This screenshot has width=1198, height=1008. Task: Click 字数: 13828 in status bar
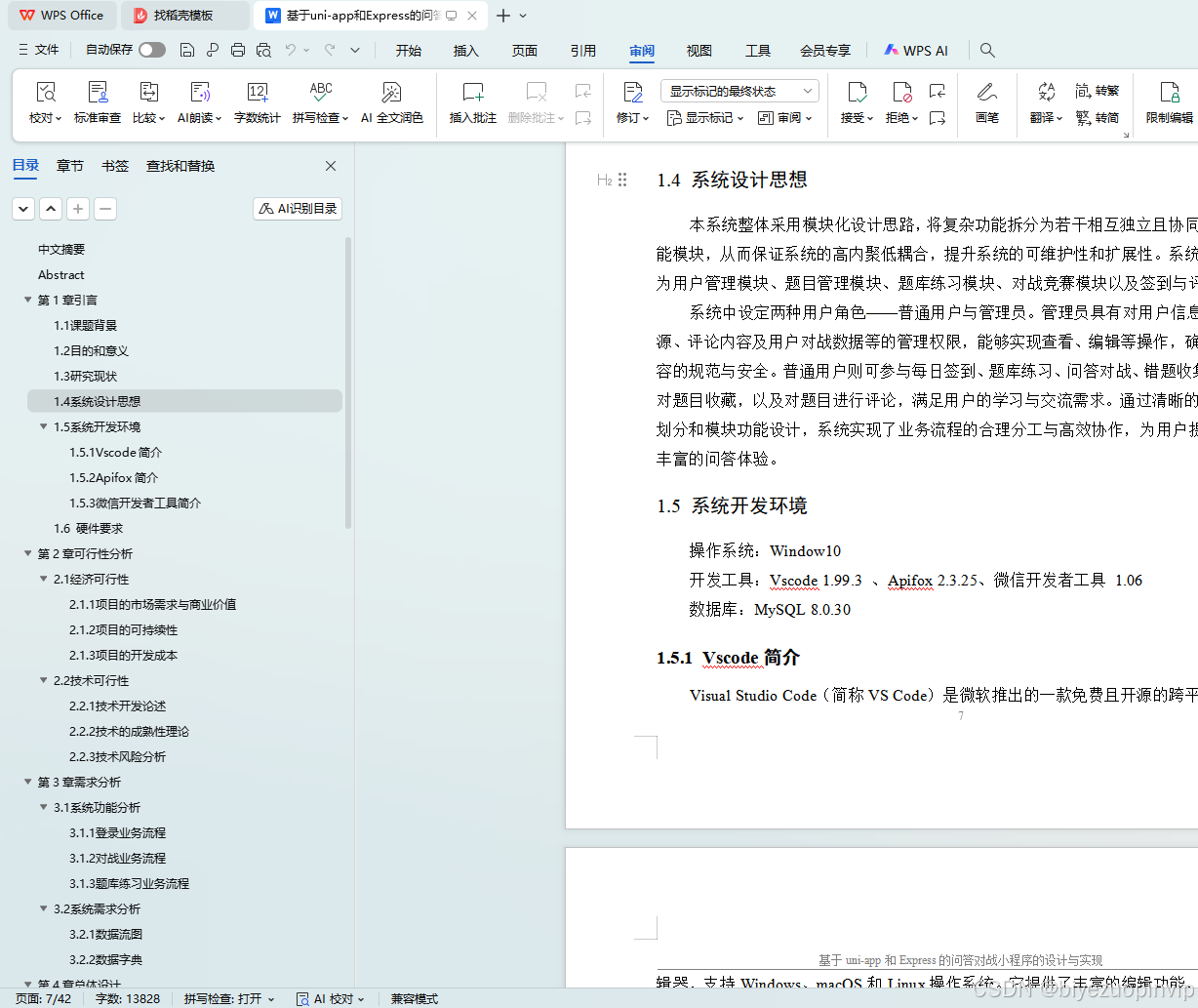(128, 998)
